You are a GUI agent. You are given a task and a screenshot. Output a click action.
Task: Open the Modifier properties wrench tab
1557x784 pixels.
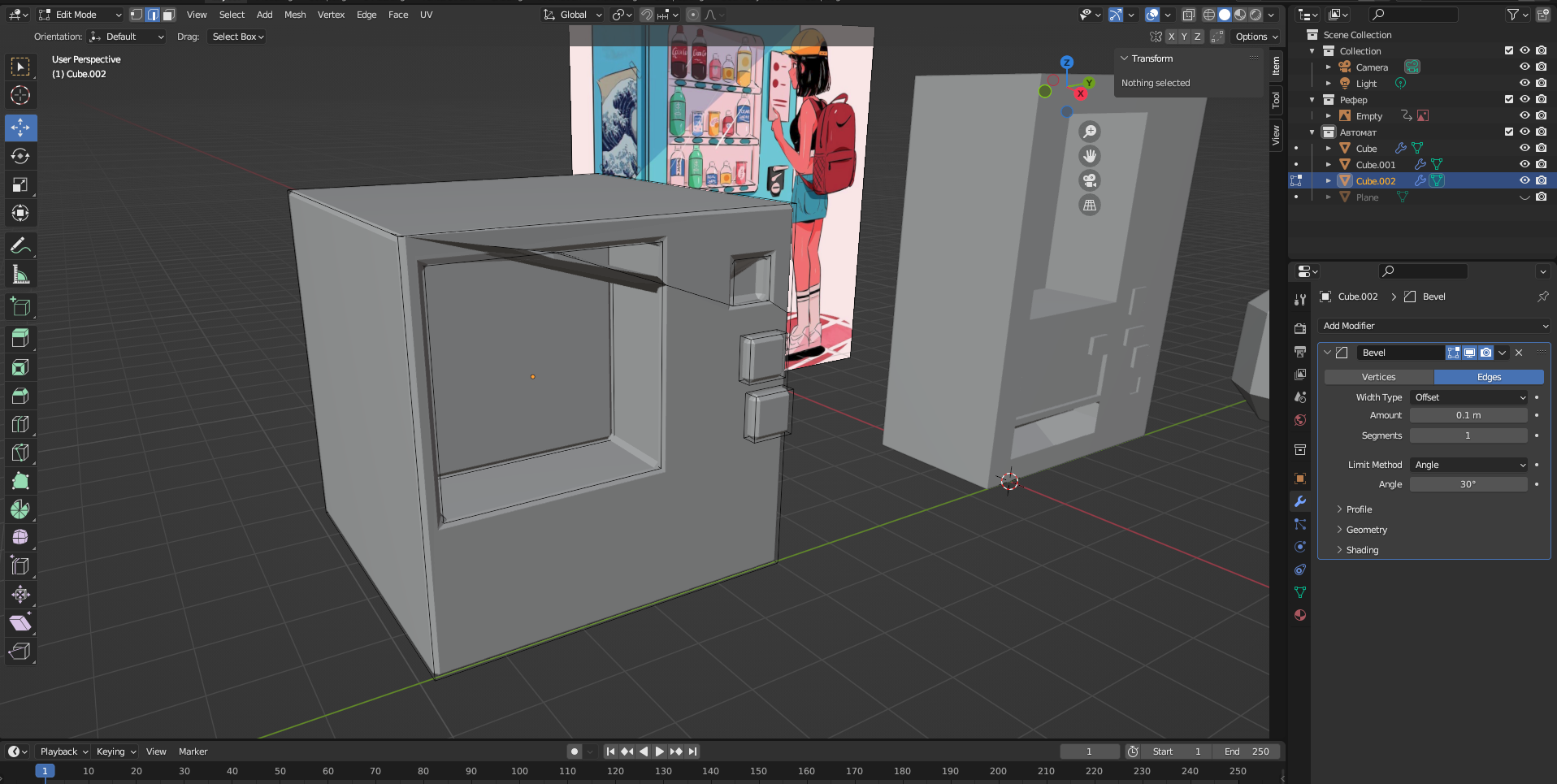tap(1300, 501)
